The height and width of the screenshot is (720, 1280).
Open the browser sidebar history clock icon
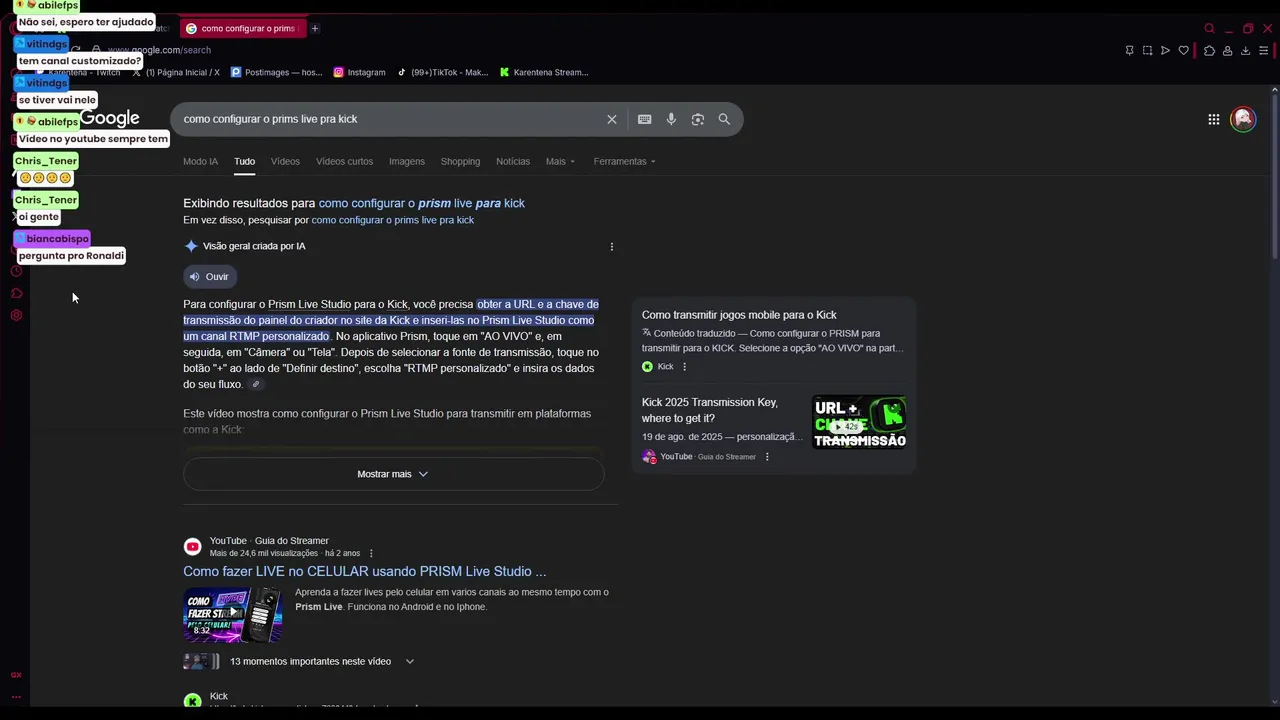point(16,271)
